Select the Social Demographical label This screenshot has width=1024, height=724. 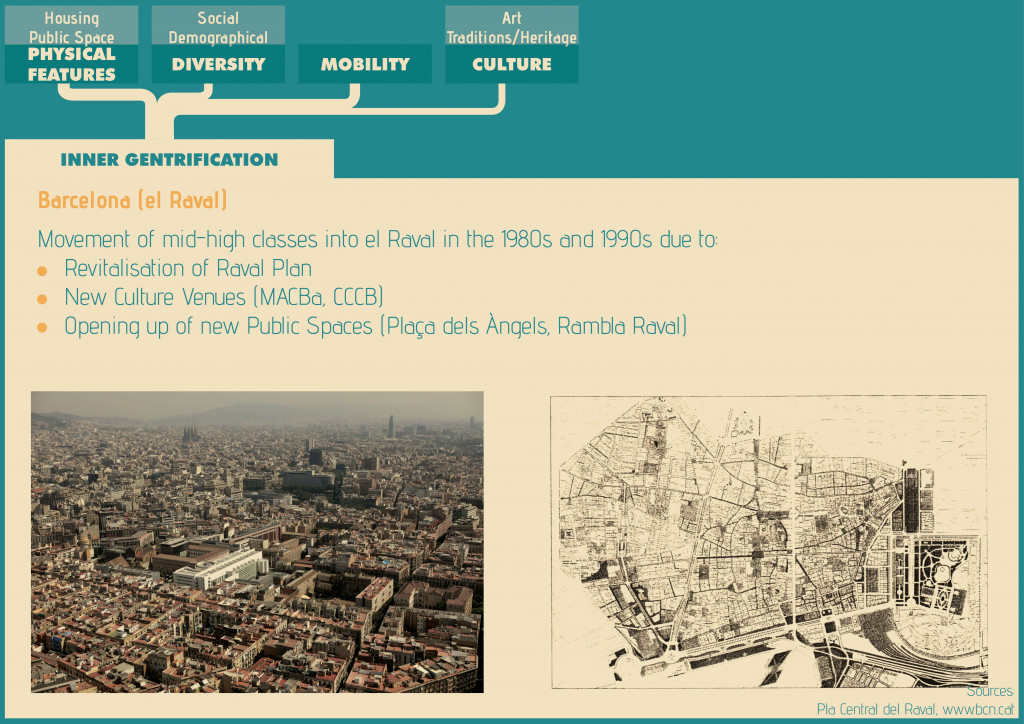[x=218, y=27]
